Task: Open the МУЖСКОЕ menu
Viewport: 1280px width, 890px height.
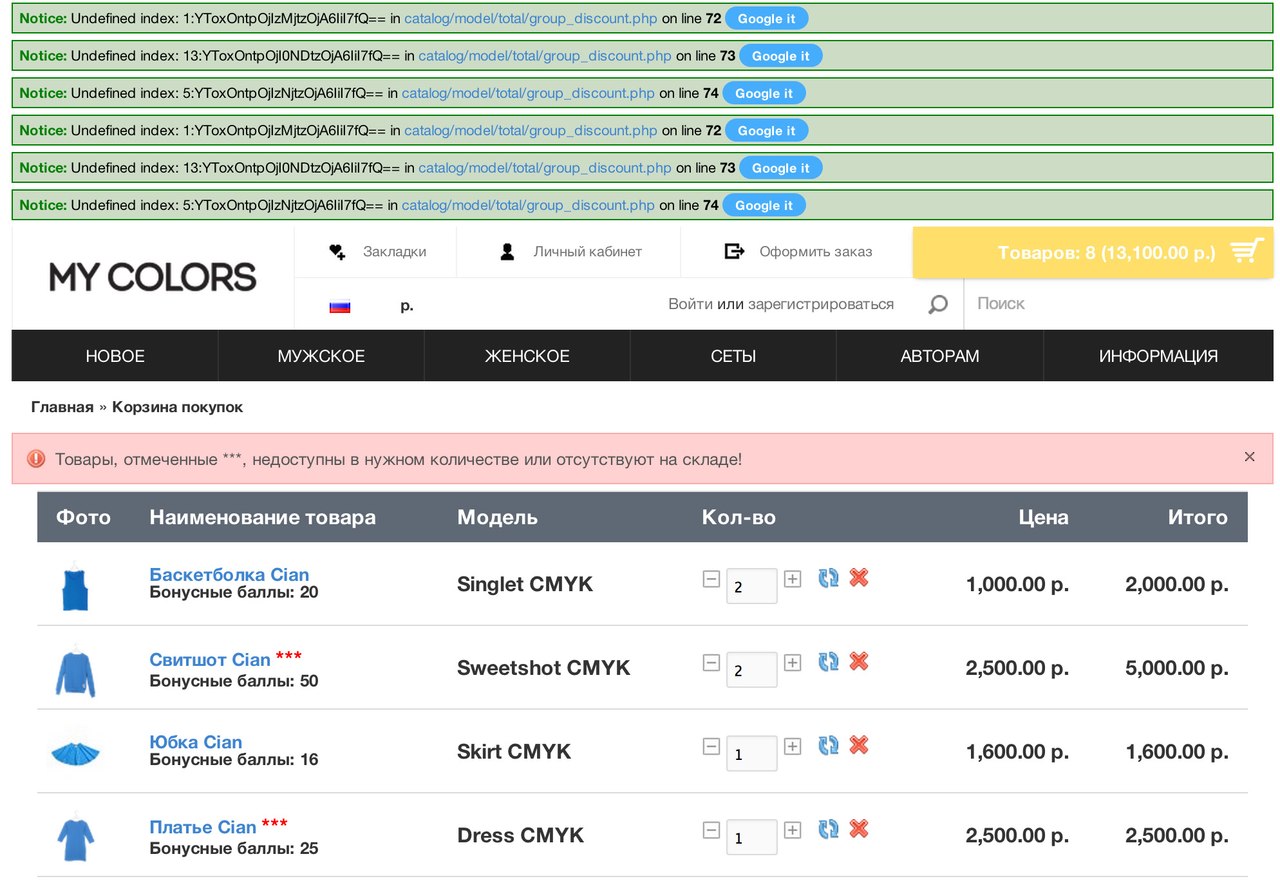Action: pyautogui.click(x=321, y=356)
